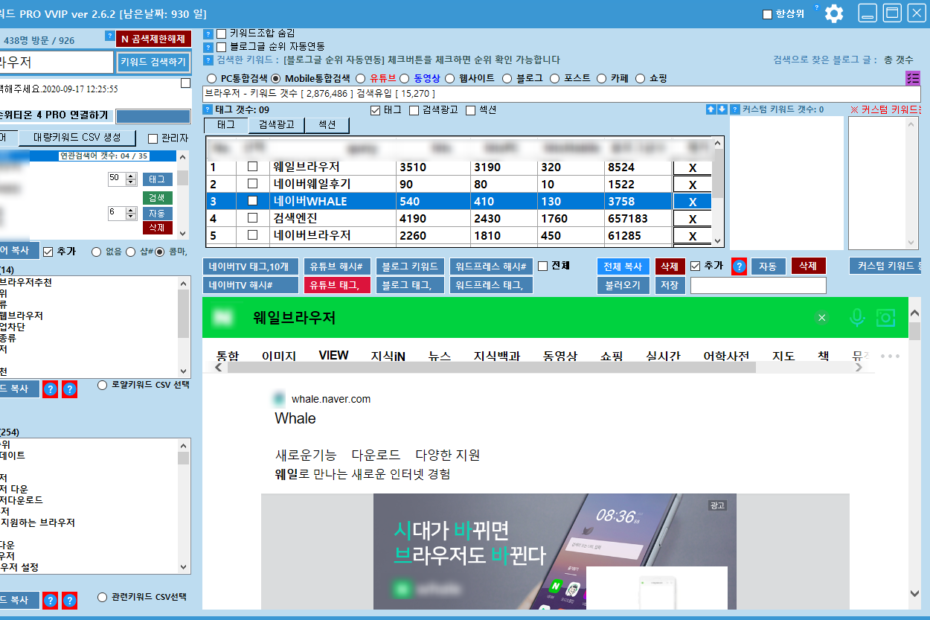
Task: Click the help icon beside 검색한 키워드
Action: (208, 60)
